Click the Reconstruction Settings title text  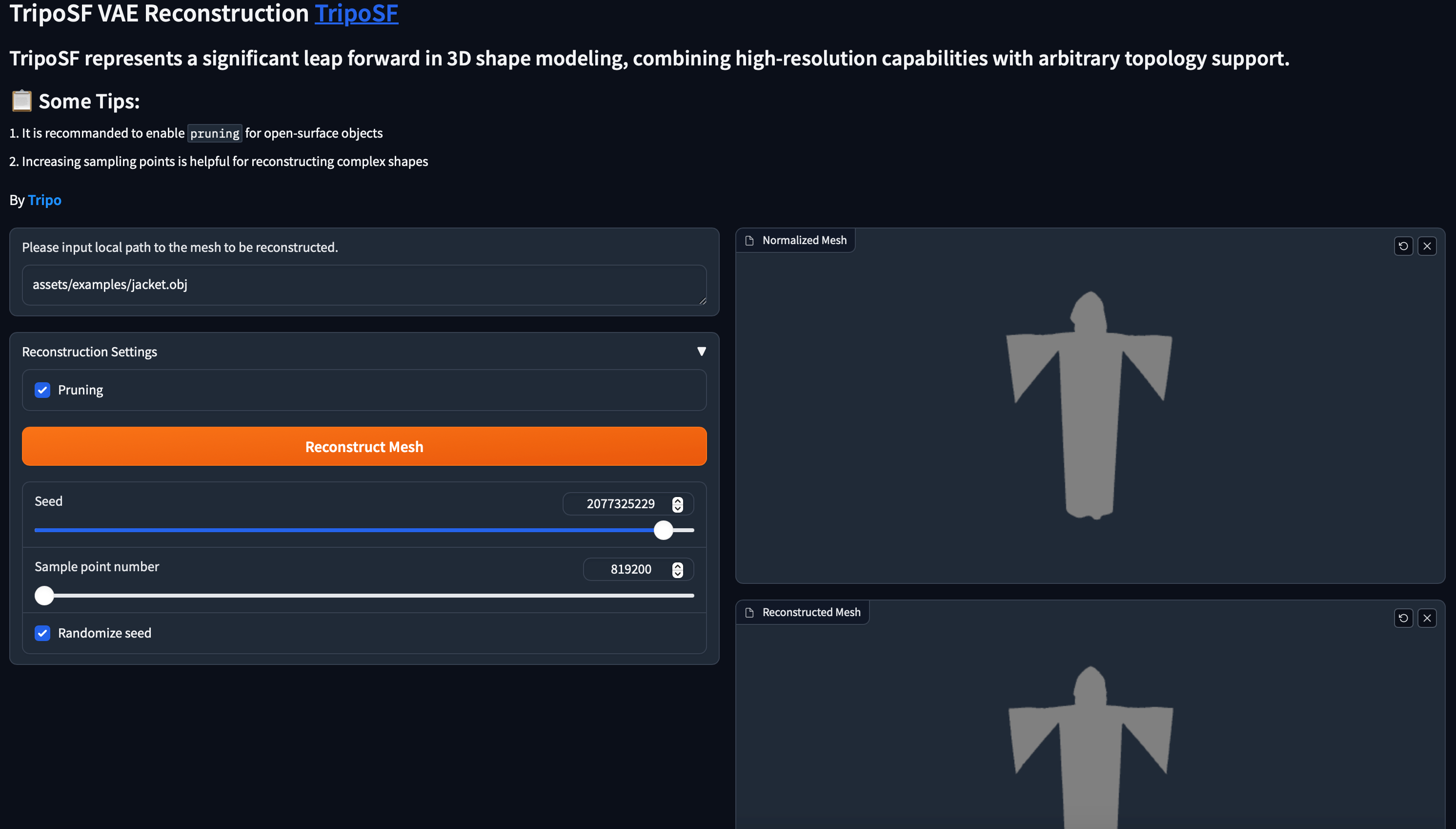[89, 352]
